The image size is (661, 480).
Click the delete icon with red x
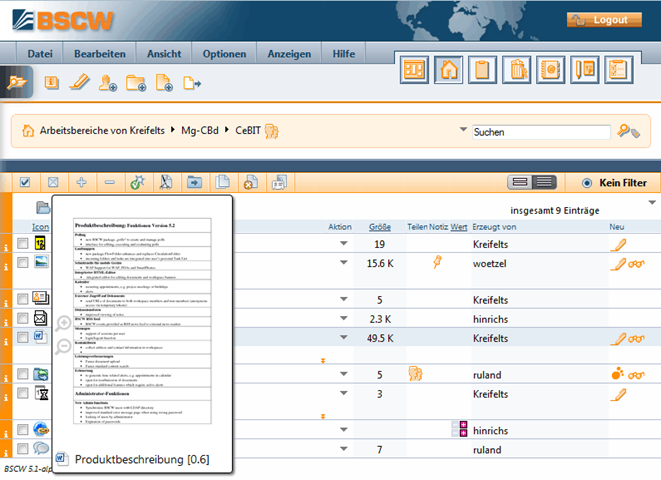point(251,182)
